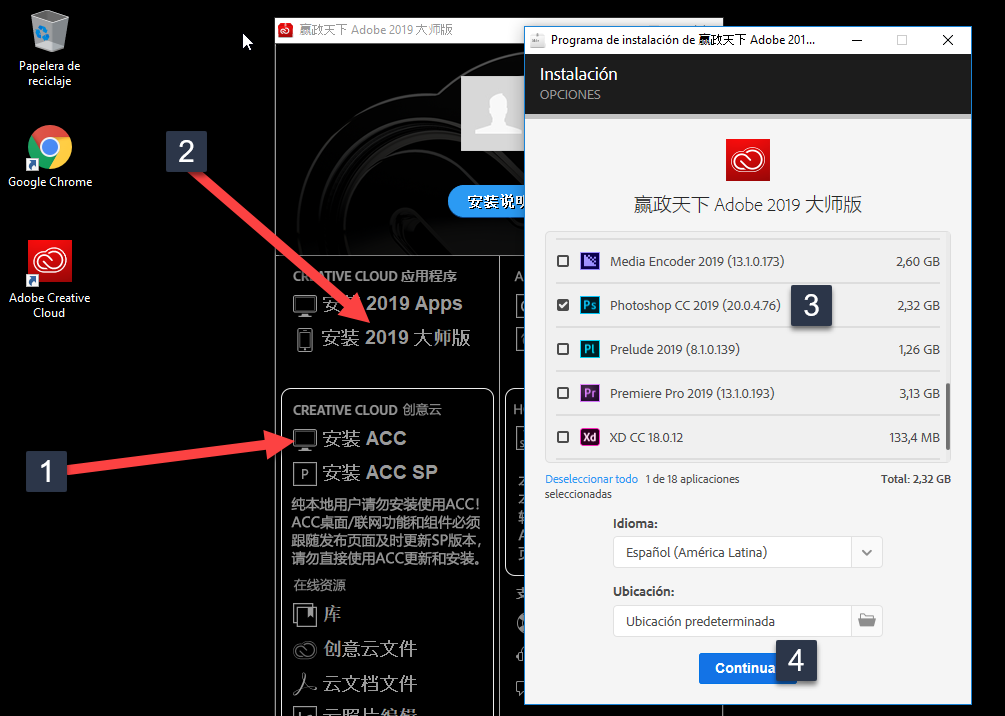The height and width of the screenshot is (716, 1005).
Task: Open Google Chrome desktop shortcut
Action: point(49,156)
